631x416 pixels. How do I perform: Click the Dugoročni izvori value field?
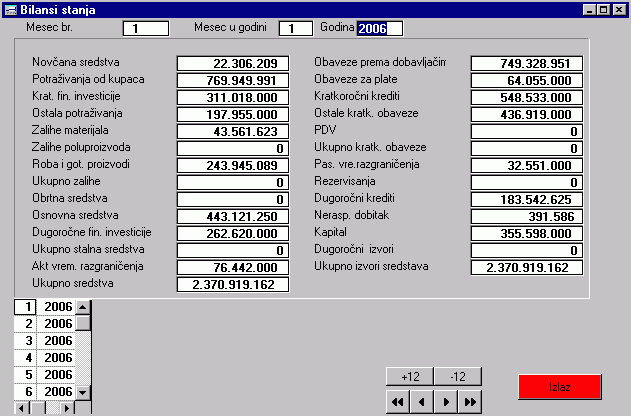click(x=527, y=250)
